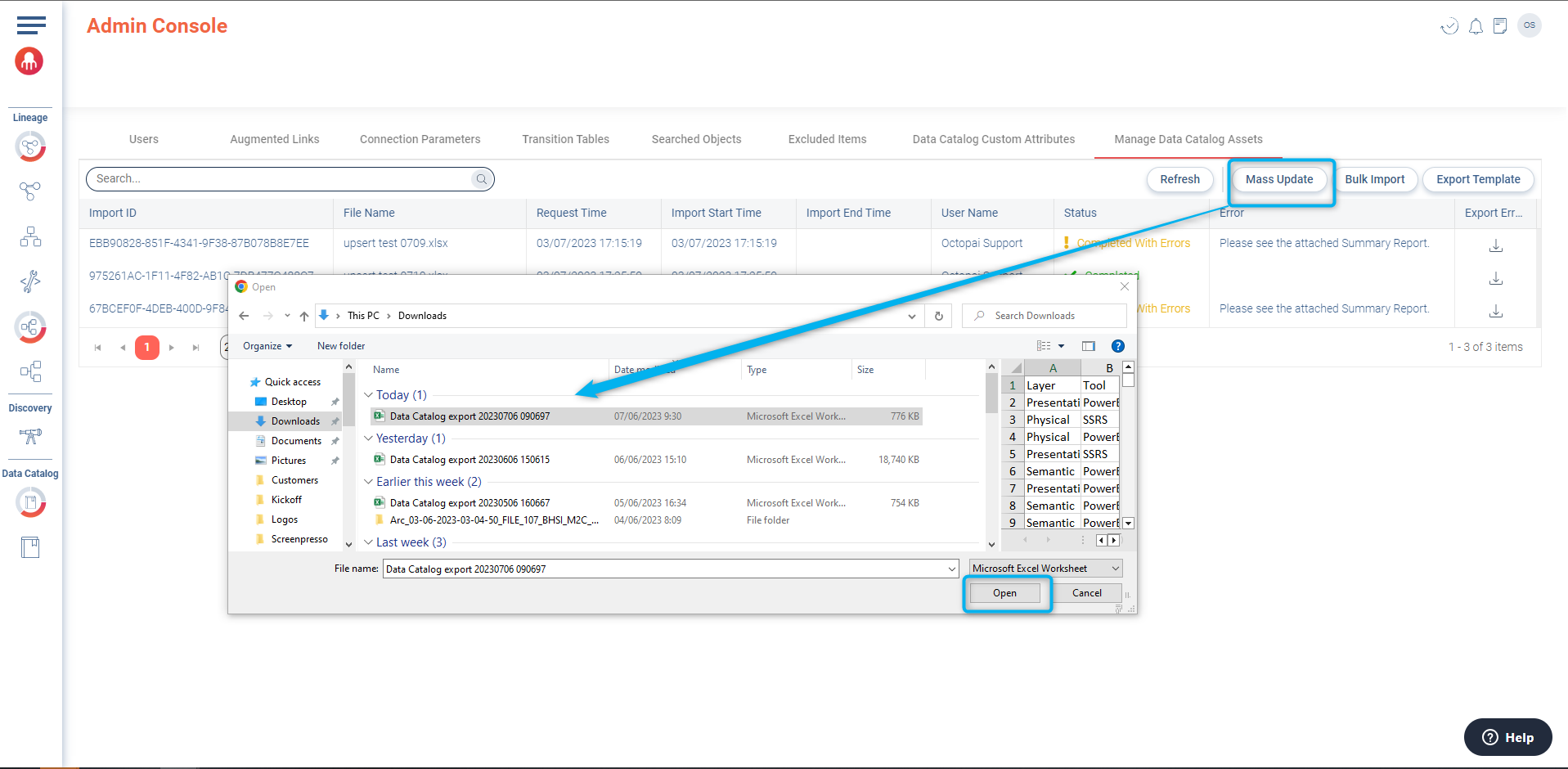Click the File name input field
Viewport: 1568px width, 769px height.
coord(663,569)
